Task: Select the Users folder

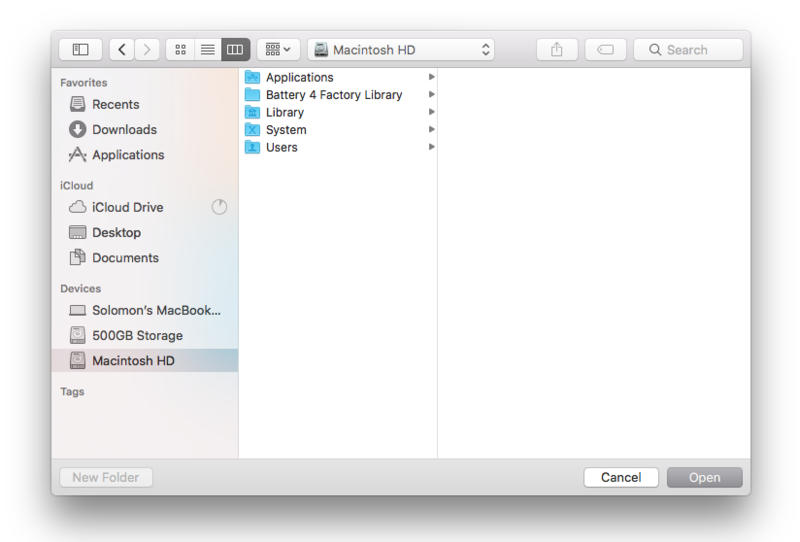Action: 338,147
